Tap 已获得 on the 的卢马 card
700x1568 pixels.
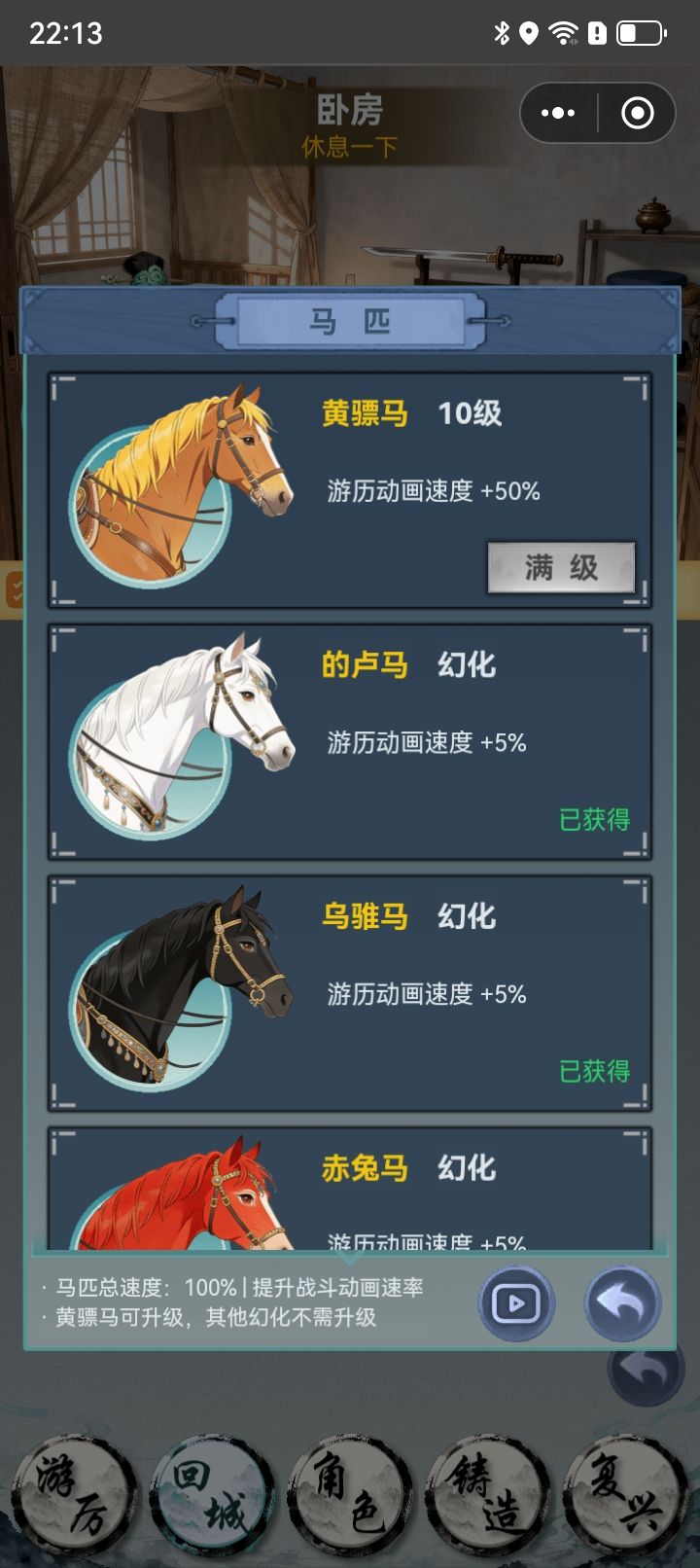(594, 819)
